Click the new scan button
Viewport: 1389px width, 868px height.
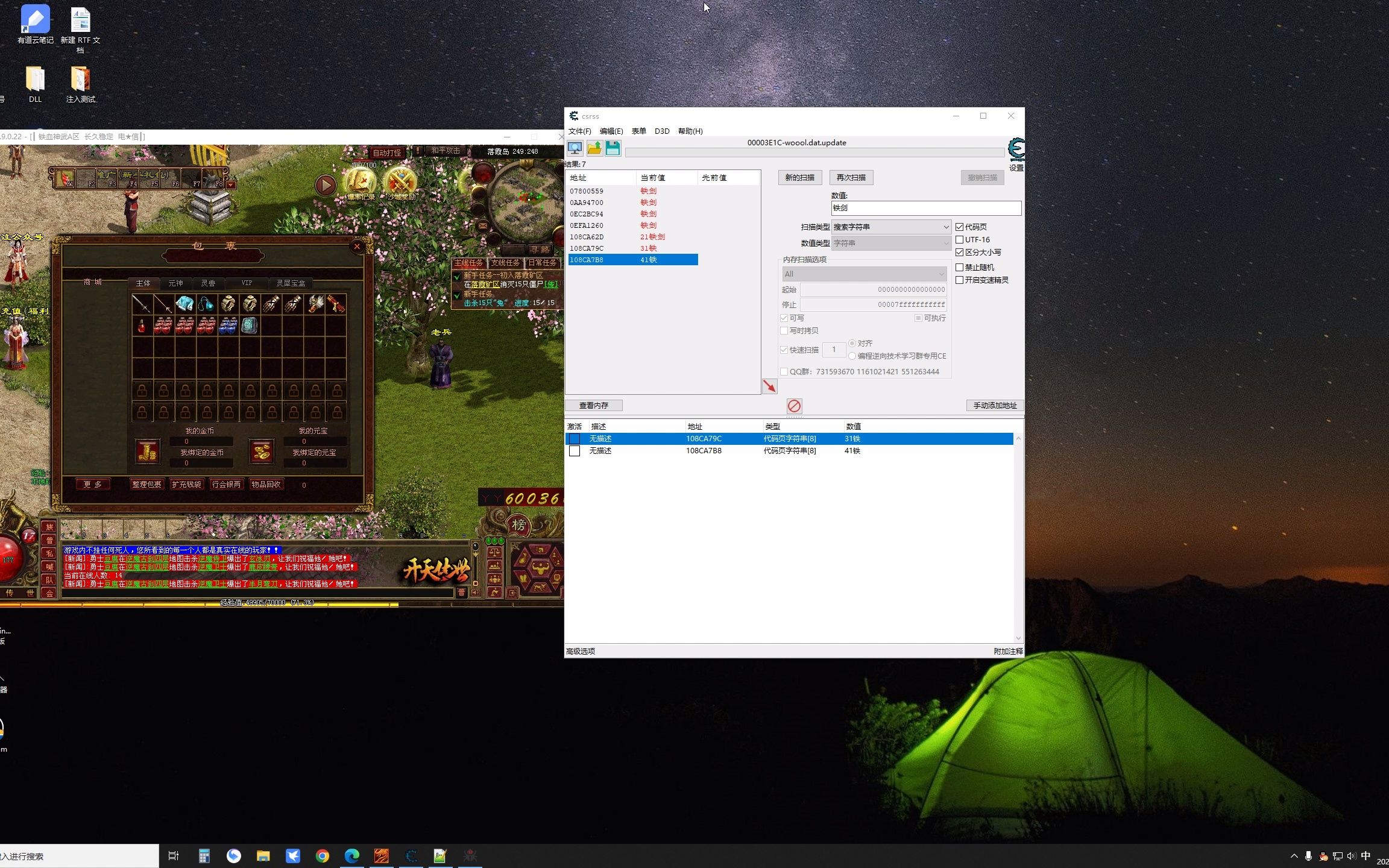800,177
